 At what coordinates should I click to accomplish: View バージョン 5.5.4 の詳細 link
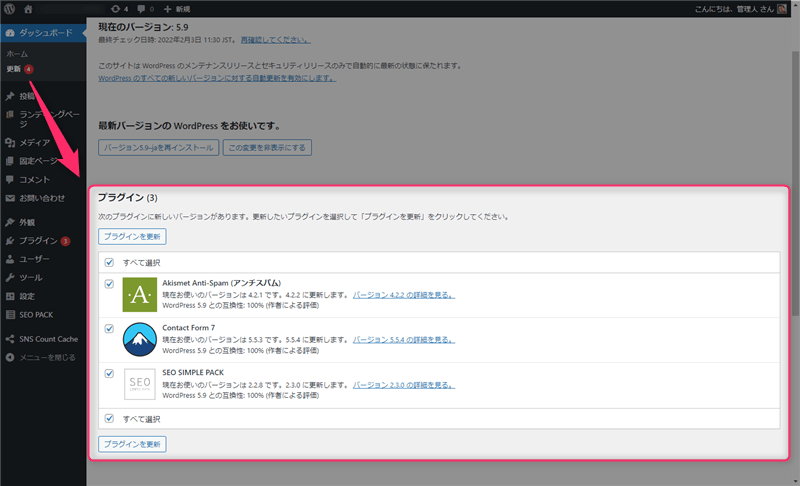coord(404,340)
